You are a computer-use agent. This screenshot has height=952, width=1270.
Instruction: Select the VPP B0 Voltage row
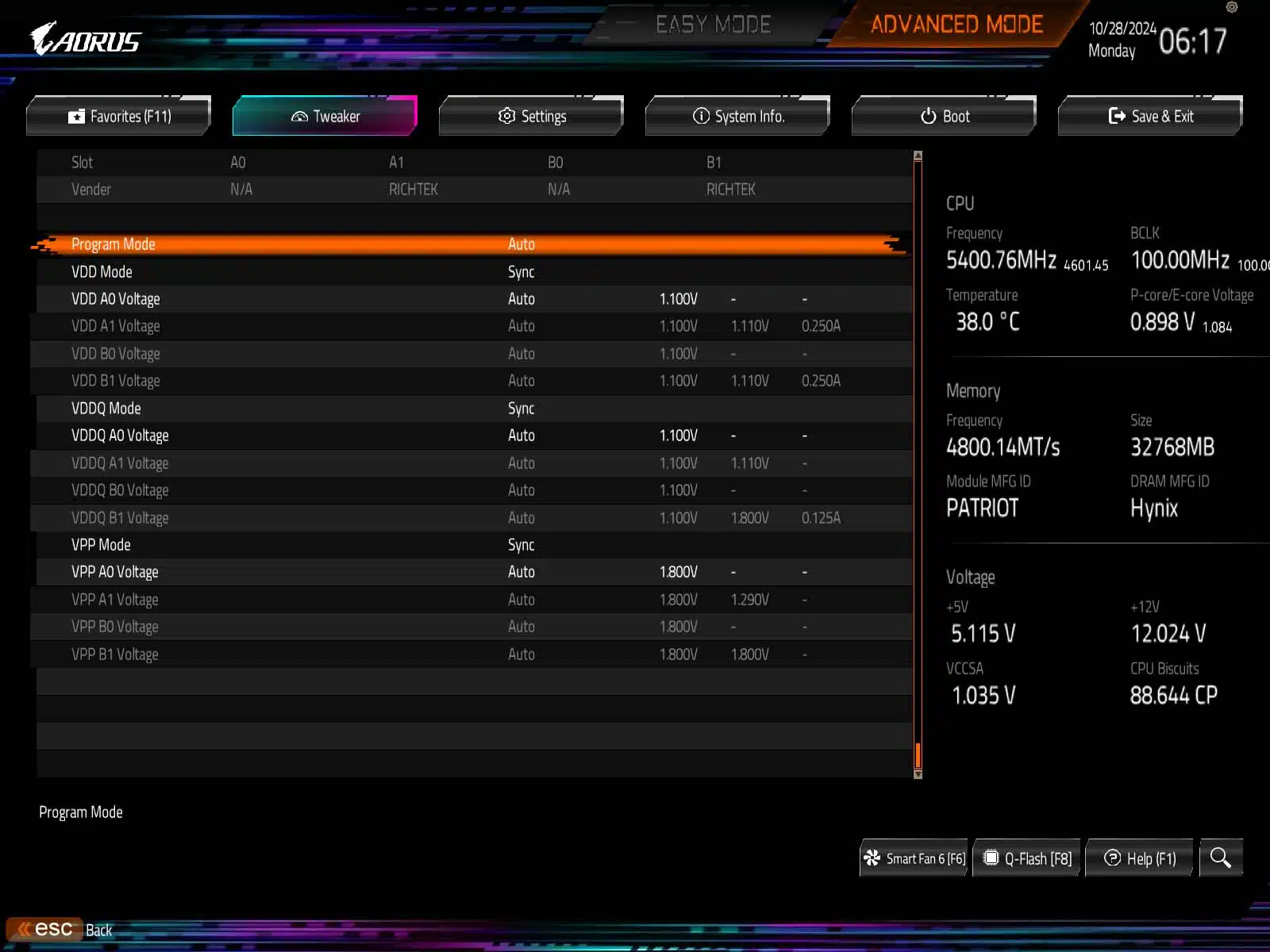pos(471,627)
